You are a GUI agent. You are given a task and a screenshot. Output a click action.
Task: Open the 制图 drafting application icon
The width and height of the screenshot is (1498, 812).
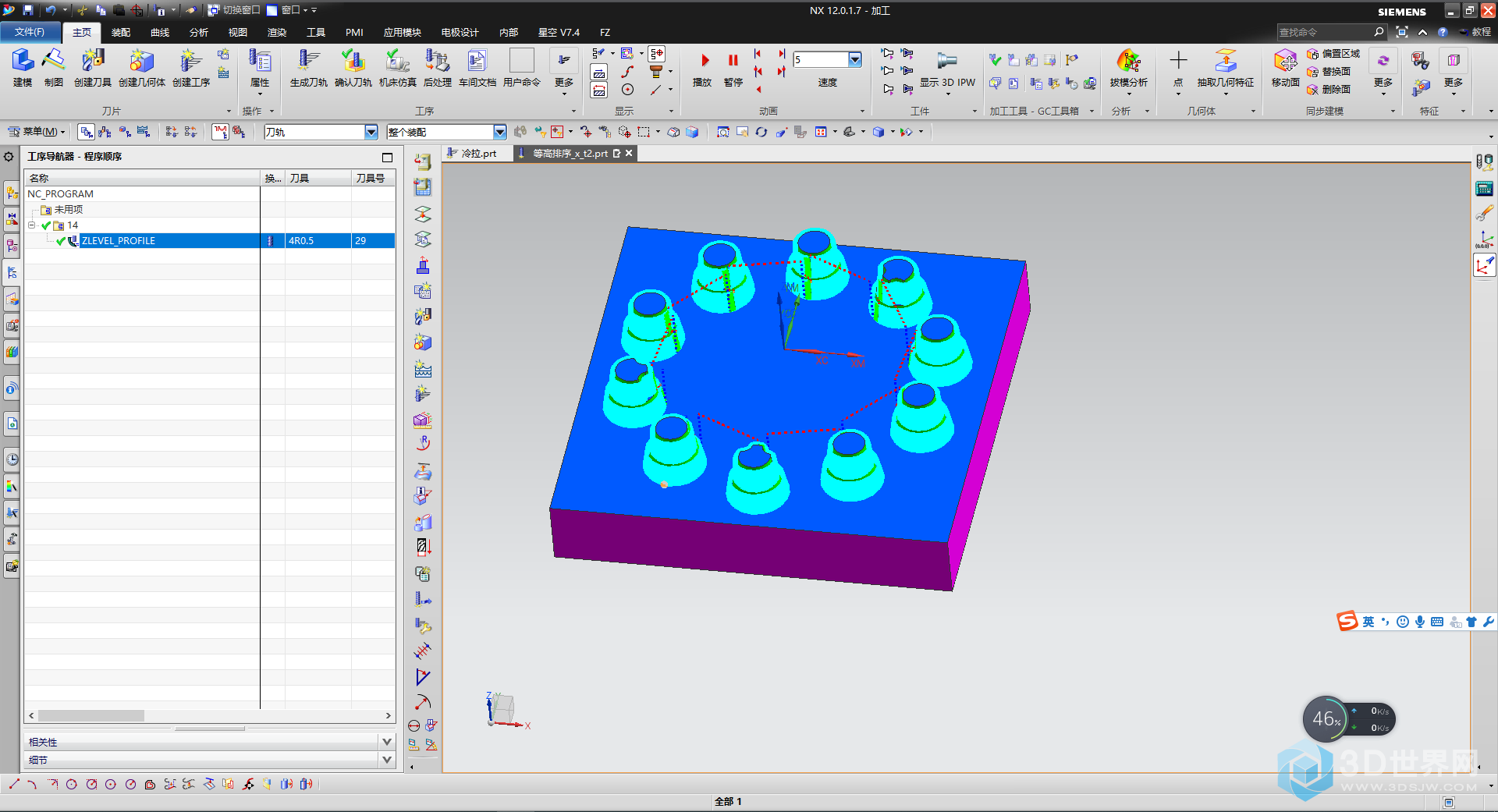(53, 67)
